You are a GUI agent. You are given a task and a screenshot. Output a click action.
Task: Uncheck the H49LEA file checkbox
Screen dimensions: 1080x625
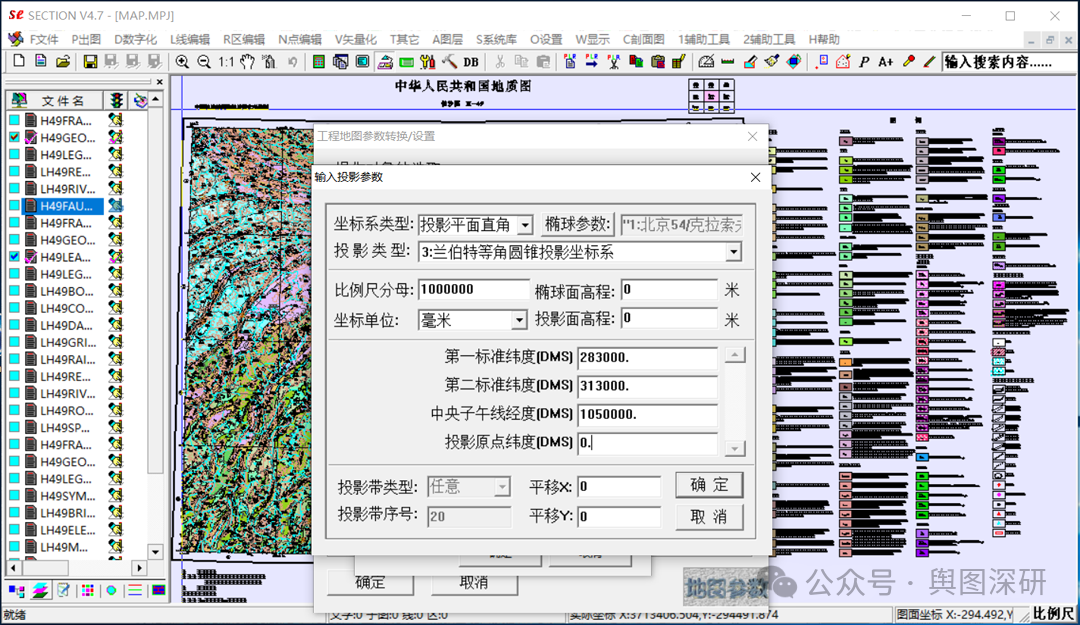(14, 256)
